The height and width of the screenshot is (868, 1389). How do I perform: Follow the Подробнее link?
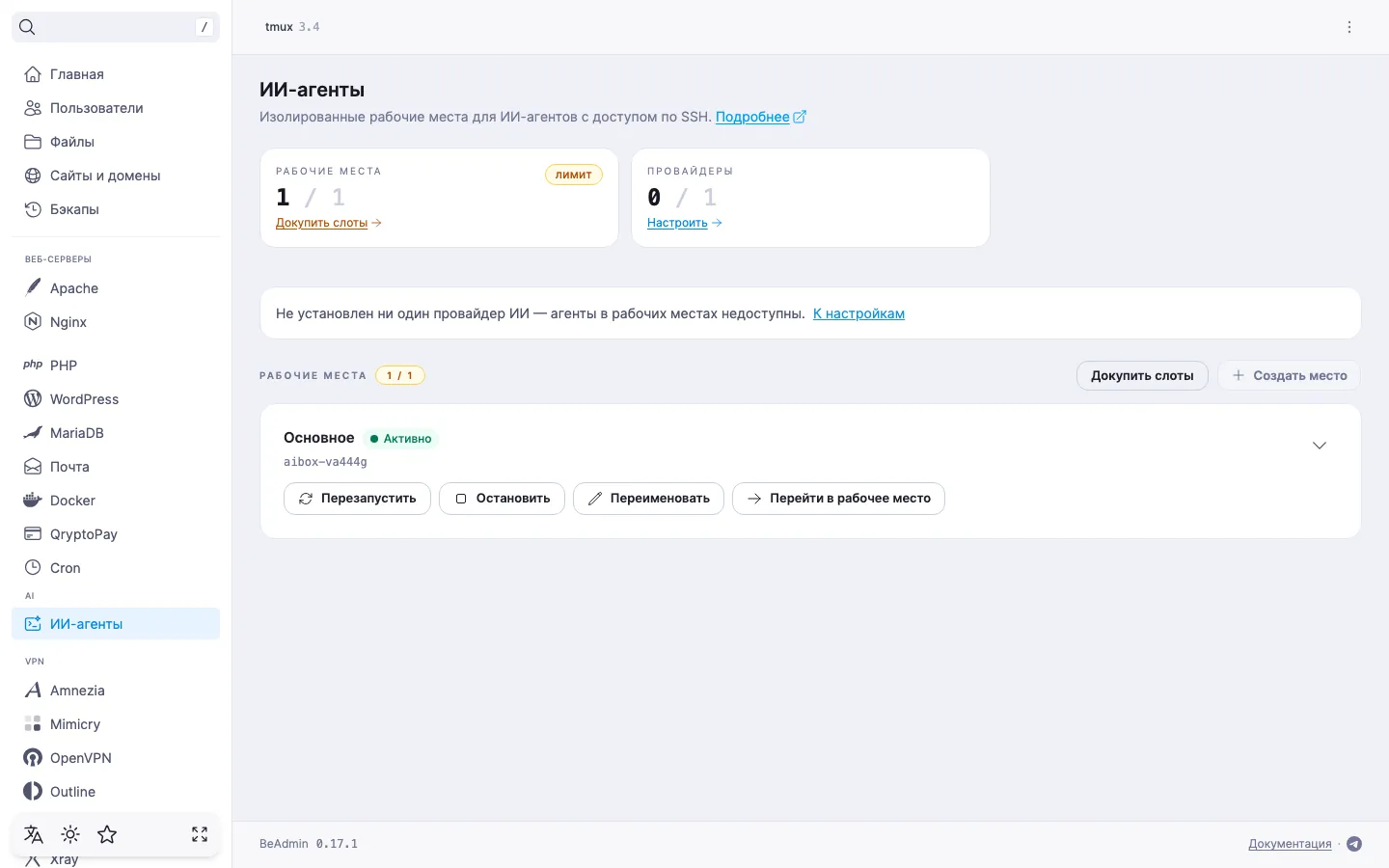pos(760,117)
